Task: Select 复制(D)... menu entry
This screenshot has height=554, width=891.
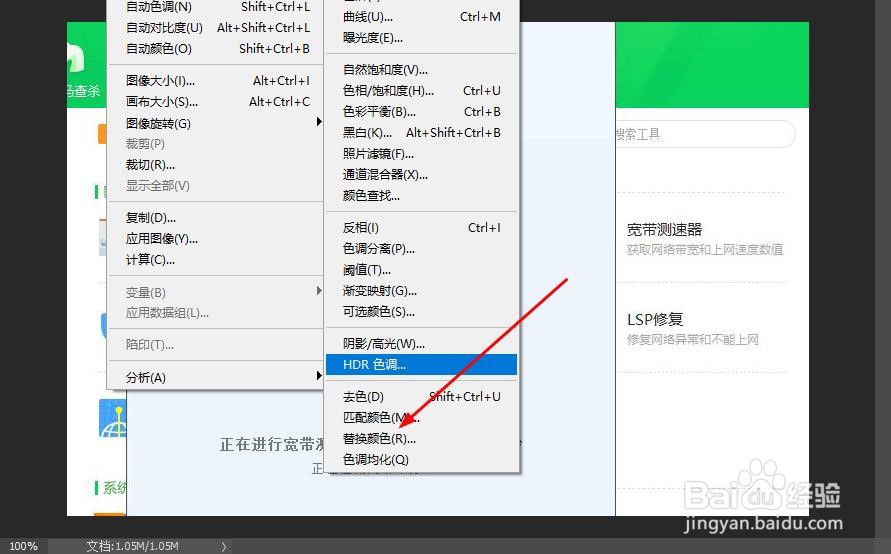Action: click(x=215, y=218)
